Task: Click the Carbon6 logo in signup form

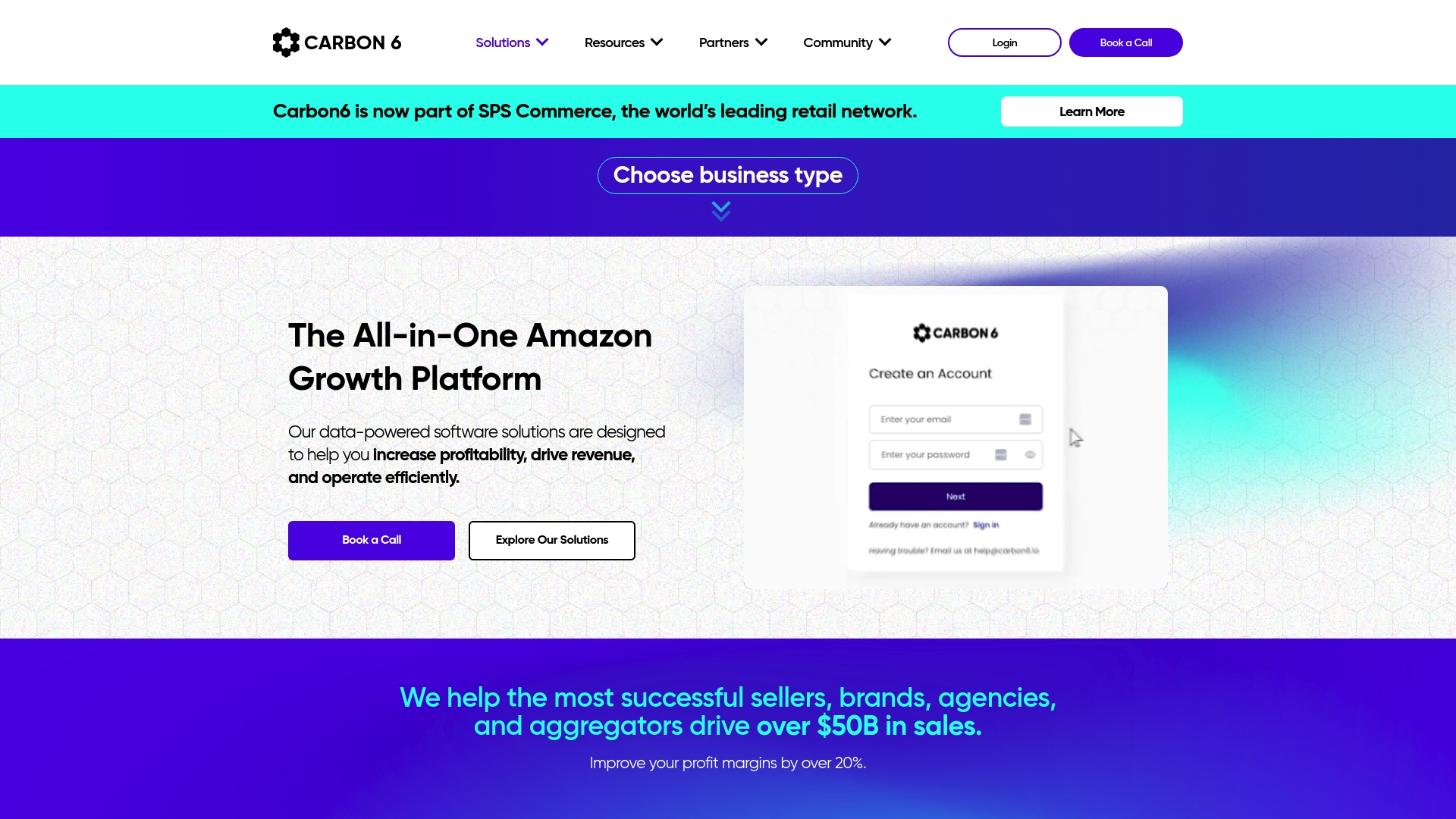Action: coord(956,332)
